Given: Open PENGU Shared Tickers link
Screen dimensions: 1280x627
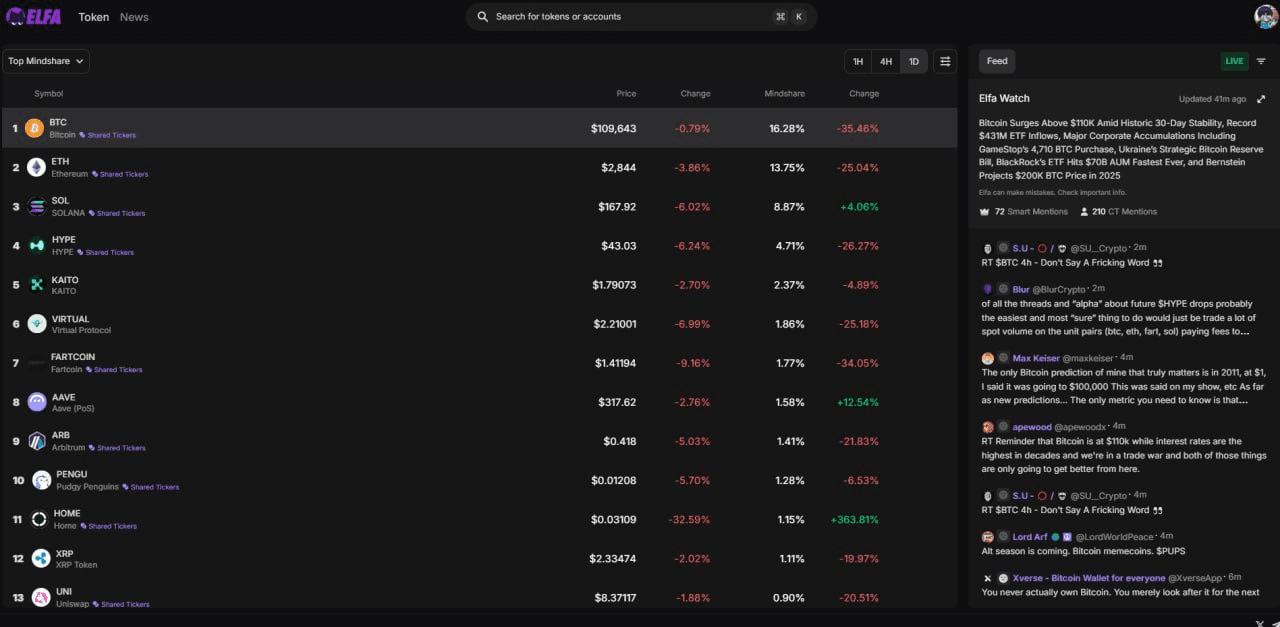Looking at the screenshot, I should pos(150,487).
